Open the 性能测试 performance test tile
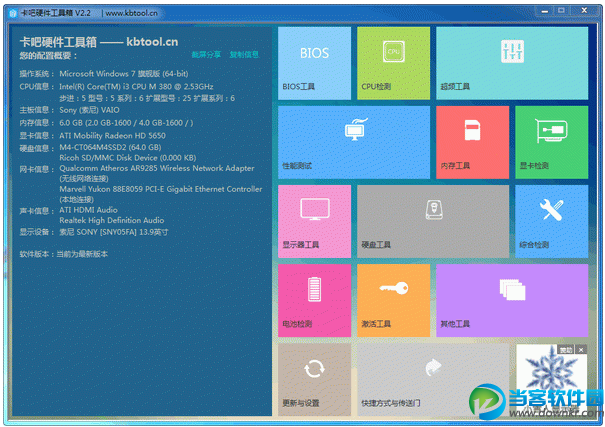Screen dimensions: 605x427 (x=354, y=142)
